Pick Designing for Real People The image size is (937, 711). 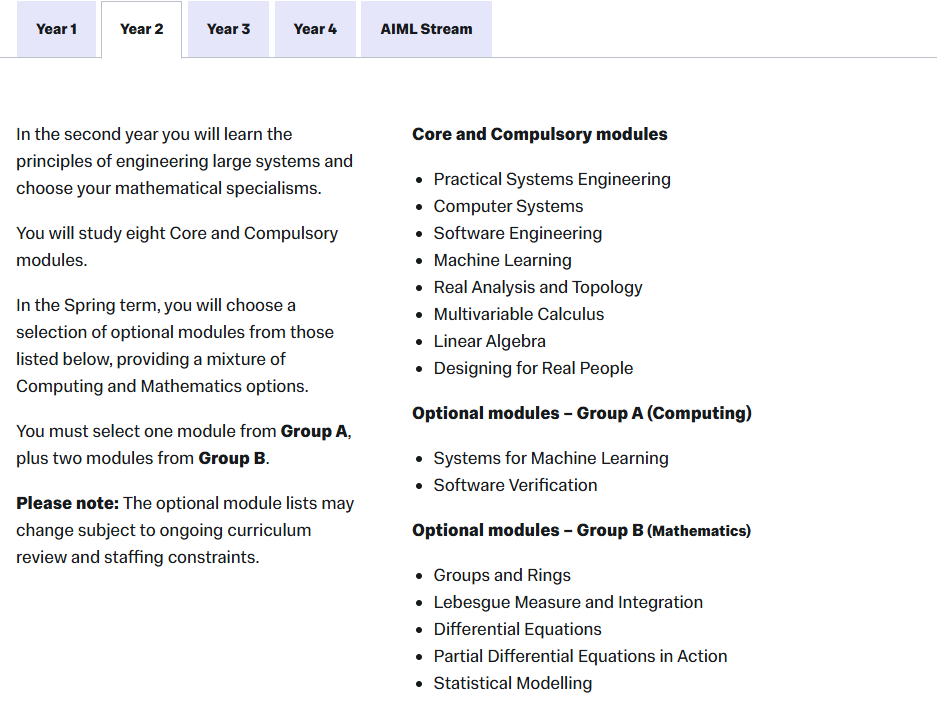533,368
